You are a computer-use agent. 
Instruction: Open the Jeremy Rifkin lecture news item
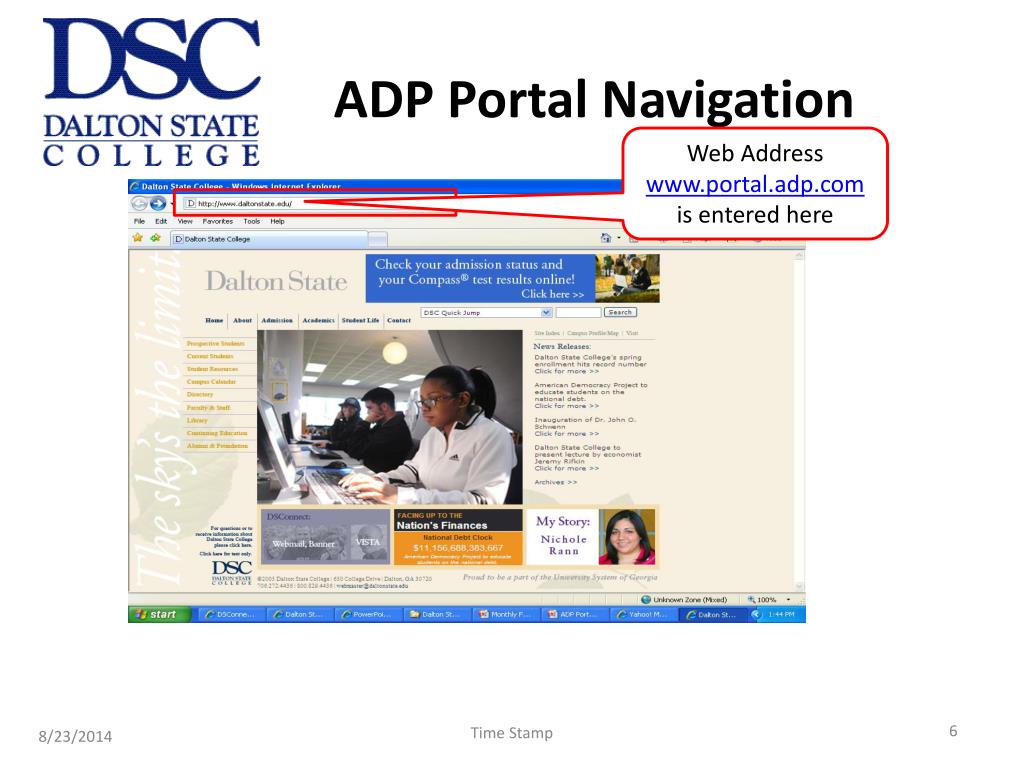point(588,458)
